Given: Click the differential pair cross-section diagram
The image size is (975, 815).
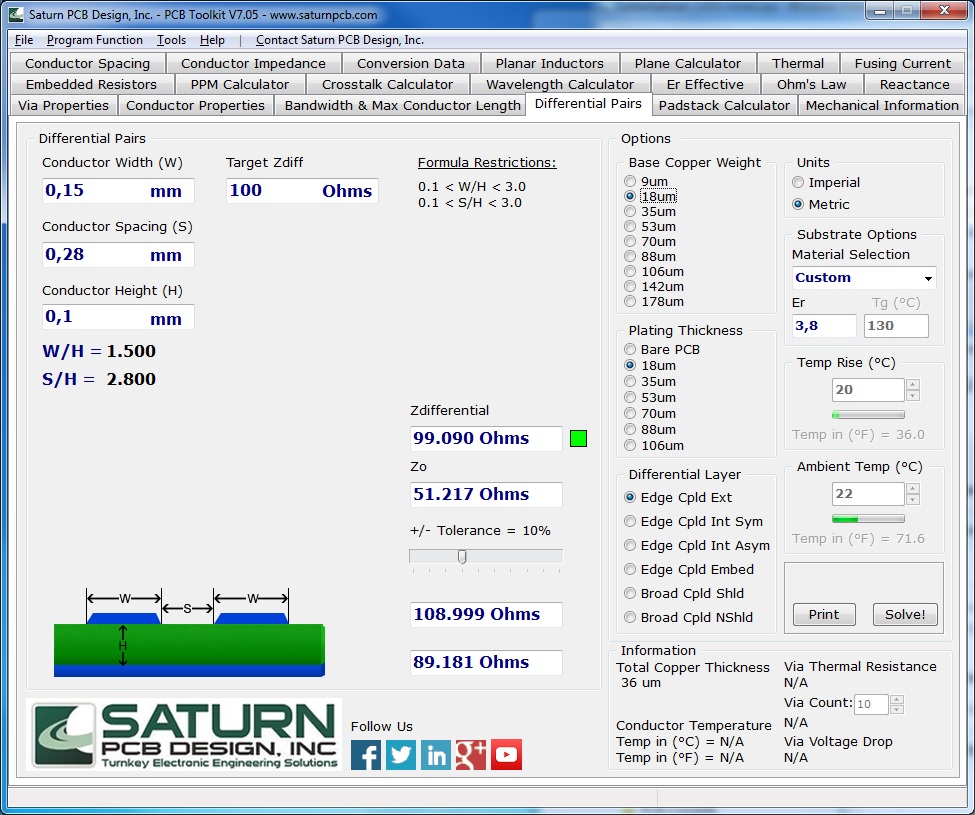Looking at the screenshot, I should click(189, 632).
